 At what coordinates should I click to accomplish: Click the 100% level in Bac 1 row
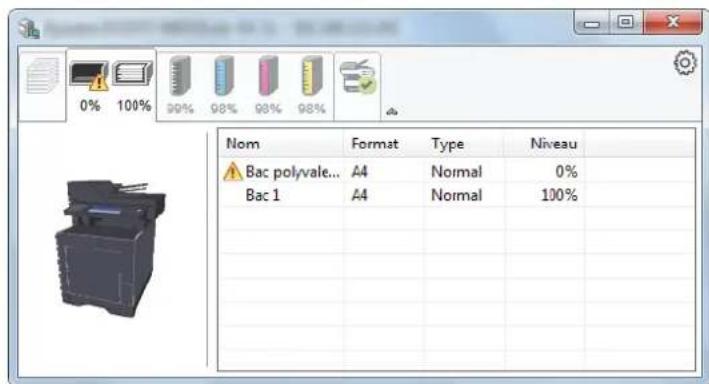559,195
